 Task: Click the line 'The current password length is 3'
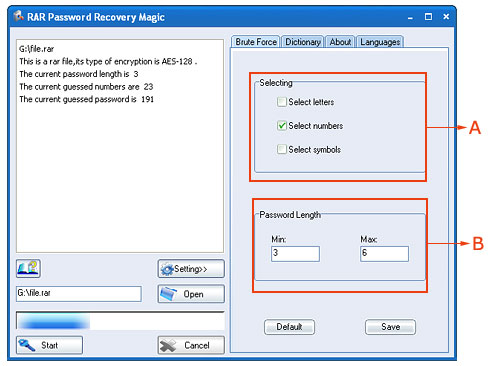coord(79,74)
